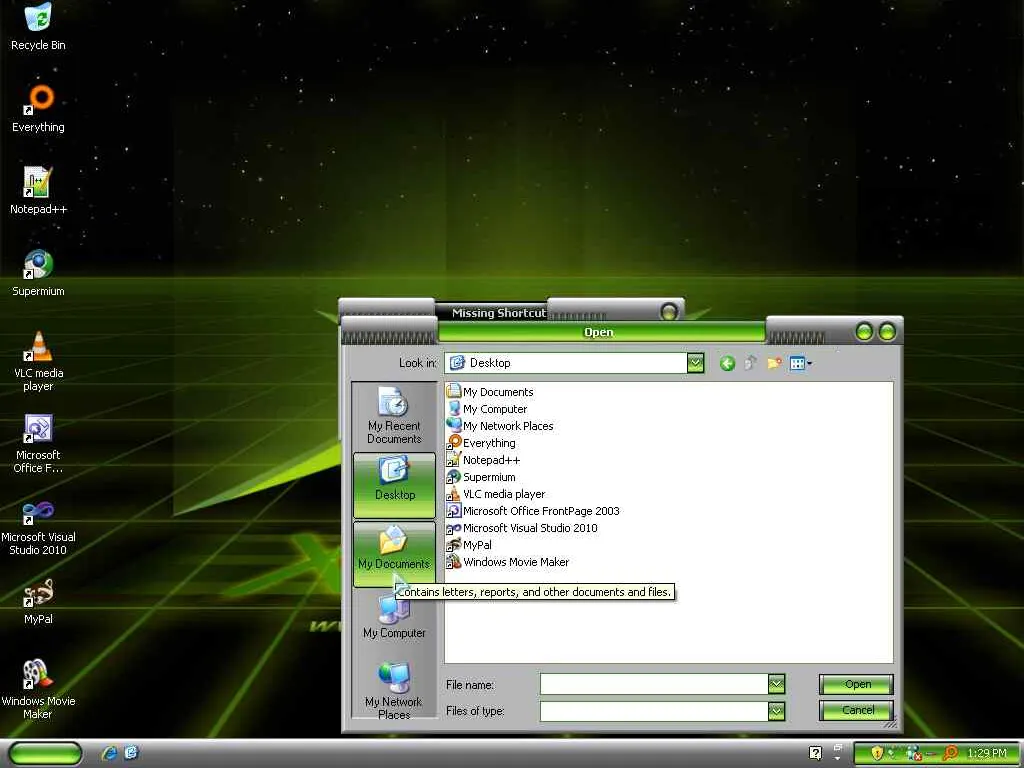Viewport: 1024px width, 768px height.
Task: Select My Computer in file list
Action: 487,409
